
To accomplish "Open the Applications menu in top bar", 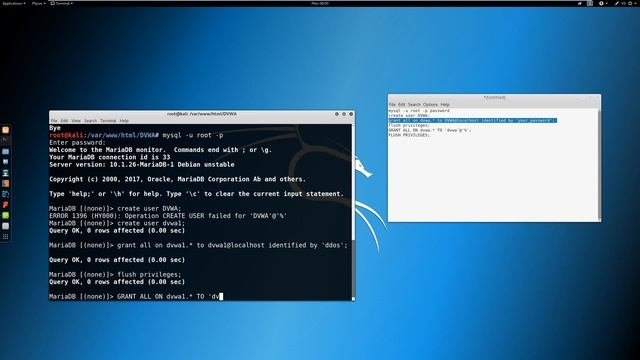I will [13, 3].
